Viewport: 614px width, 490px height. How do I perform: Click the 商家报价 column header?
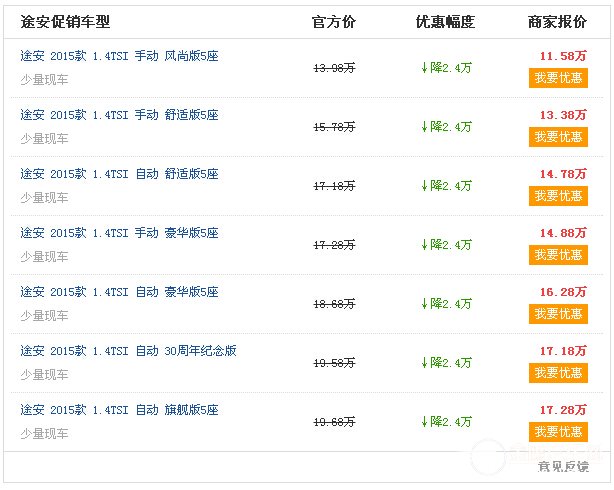pos(557,22)
